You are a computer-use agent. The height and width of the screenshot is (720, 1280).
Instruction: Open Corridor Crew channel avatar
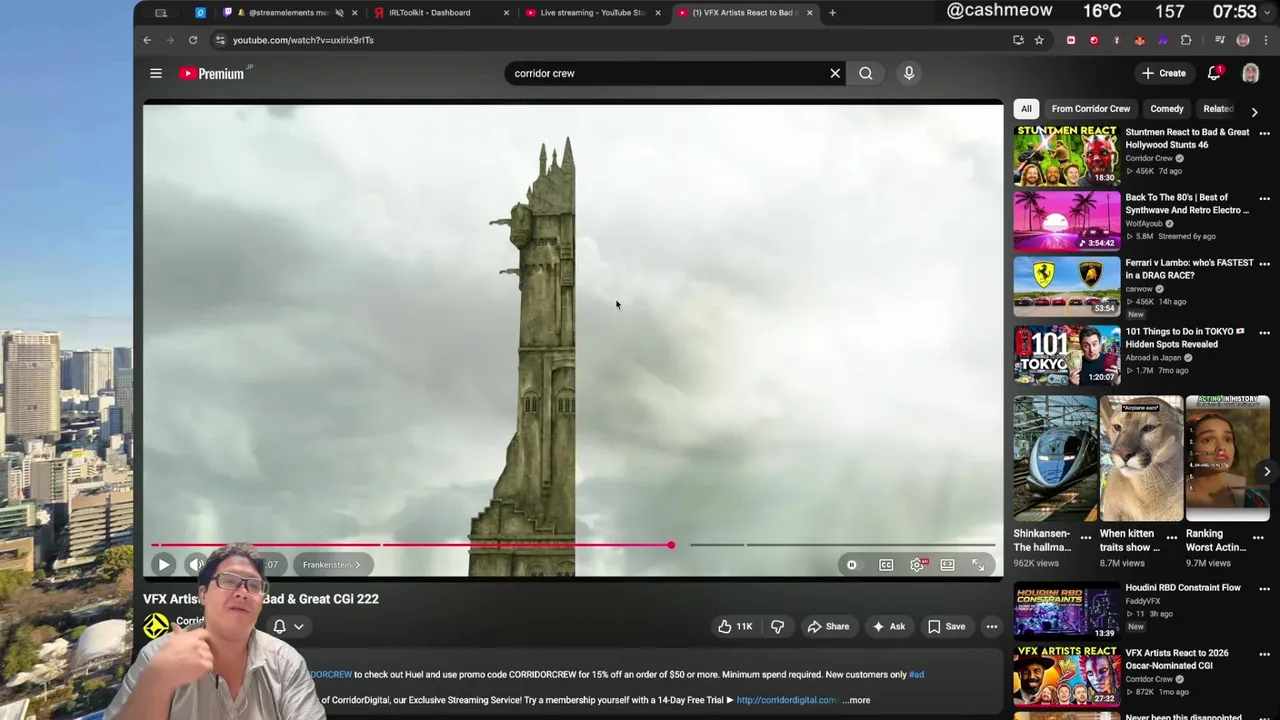pyautogui.click(x=156, y=626)
